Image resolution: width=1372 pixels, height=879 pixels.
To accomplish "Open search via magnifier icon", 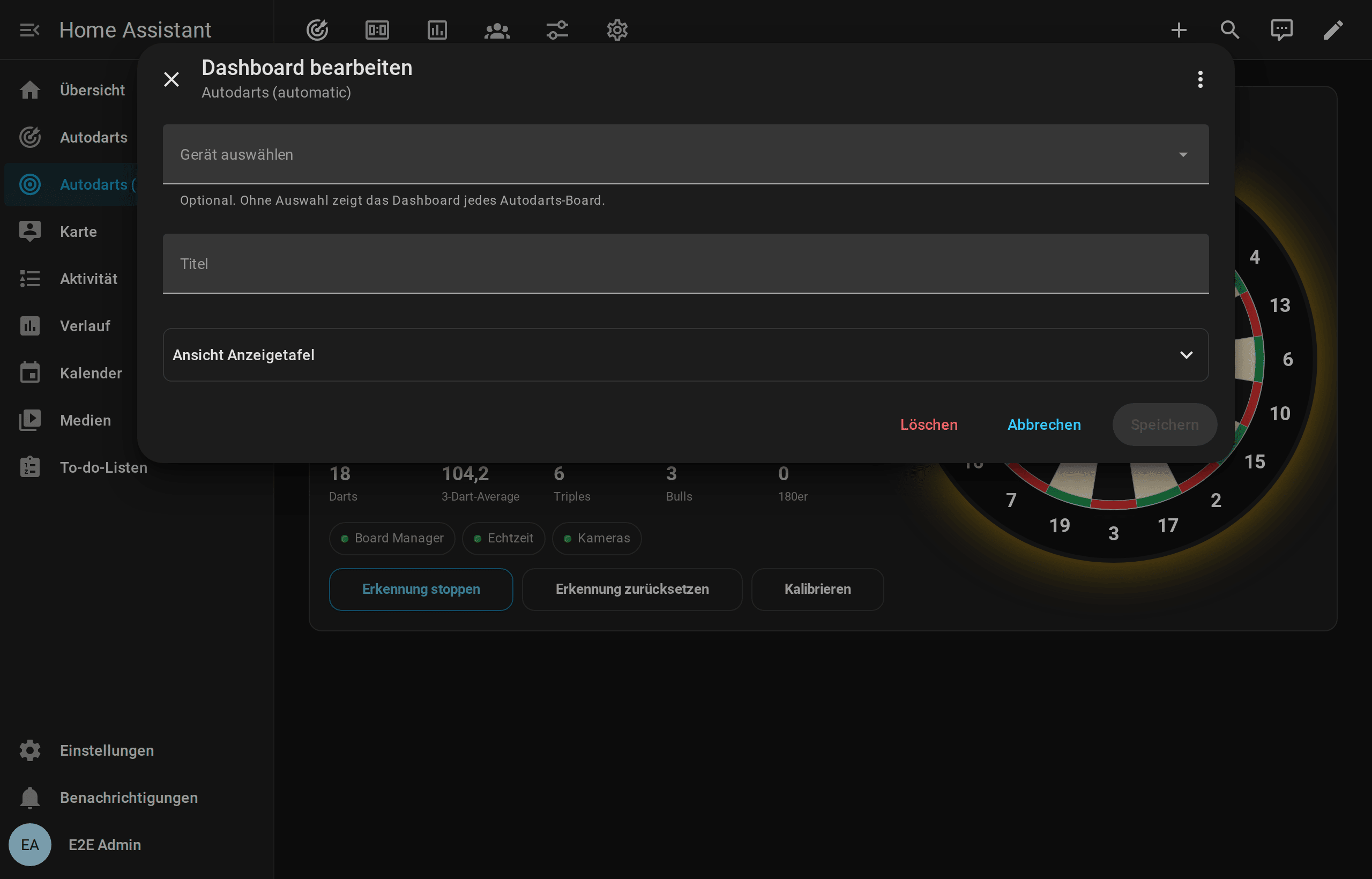I will coord(1230,29).
